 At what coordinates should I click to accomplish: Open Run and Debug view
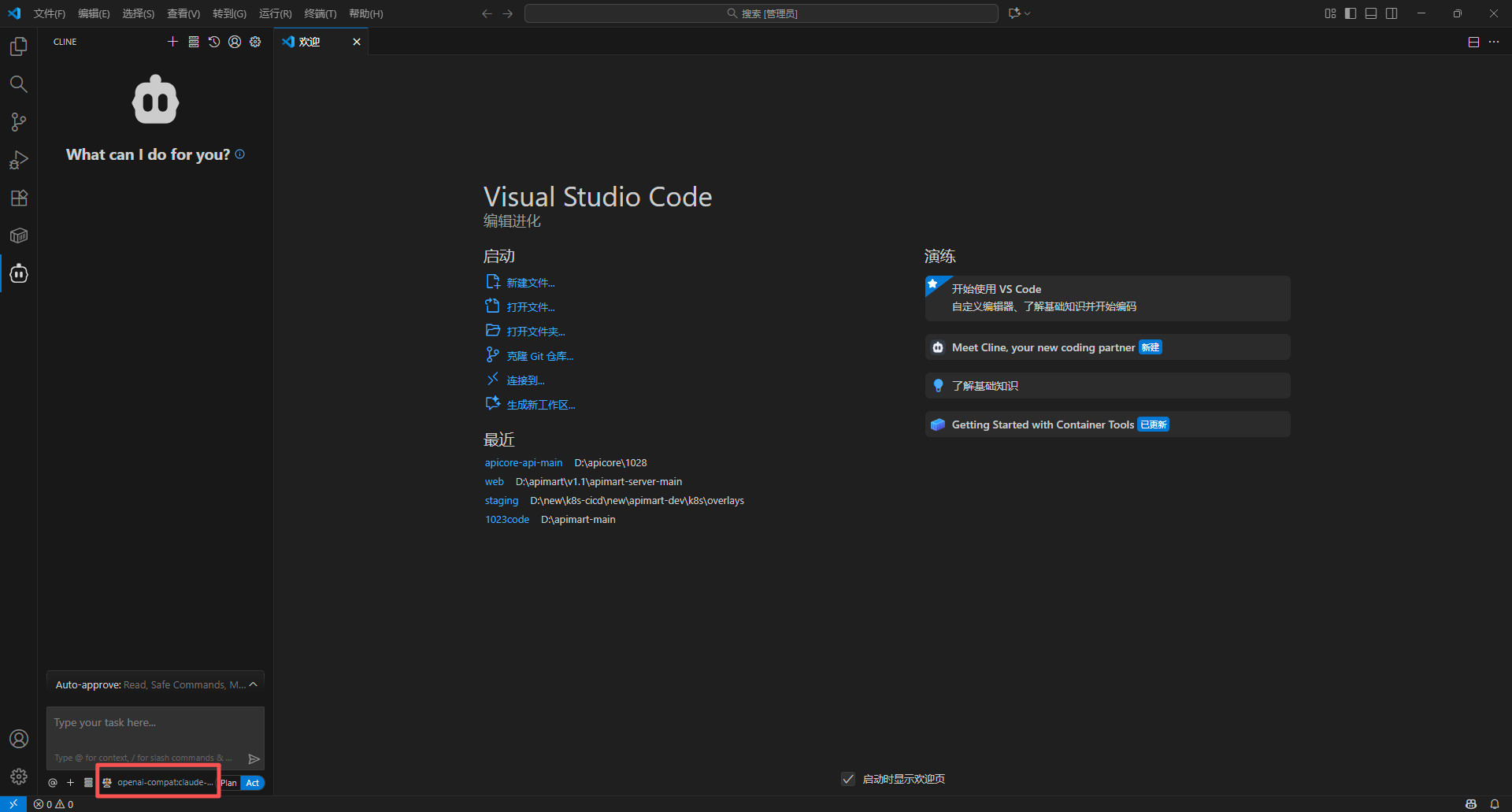tap(19, 160)
